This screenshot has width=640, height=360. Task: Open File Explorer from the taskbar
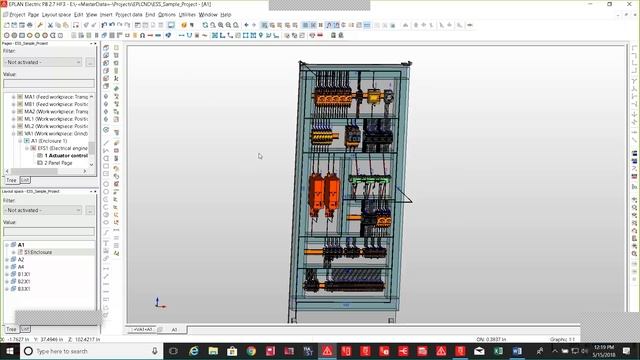pyautogui.click(x=213, y=351)
